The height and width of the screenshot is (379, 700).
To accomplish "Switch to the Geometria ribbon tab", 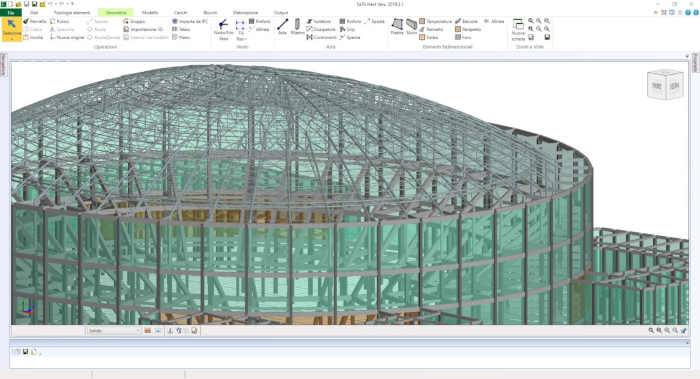I will click(x=116, y=12).
